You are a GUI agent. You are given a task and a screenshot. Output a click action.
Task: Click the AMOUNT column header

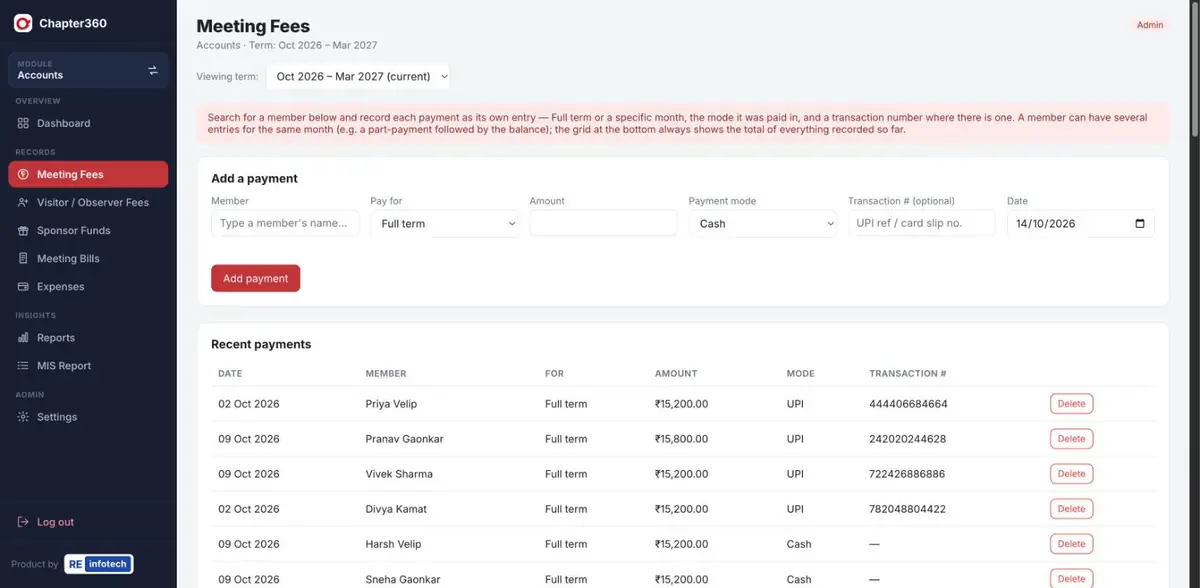click(676, 374)
